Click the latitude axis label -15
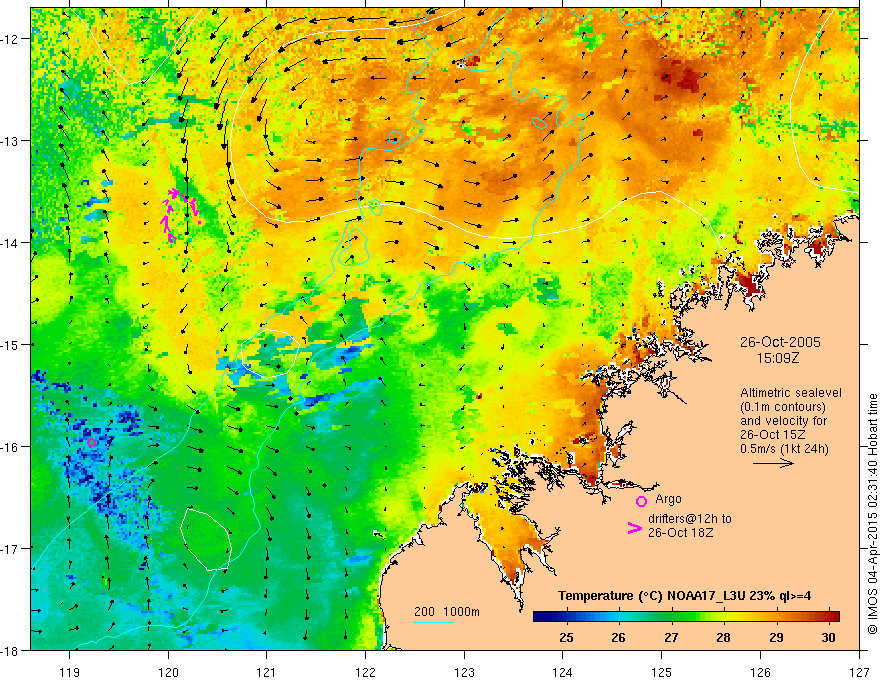Image resolution: width=880 pixels, height=680 pixels. [10, 344]
